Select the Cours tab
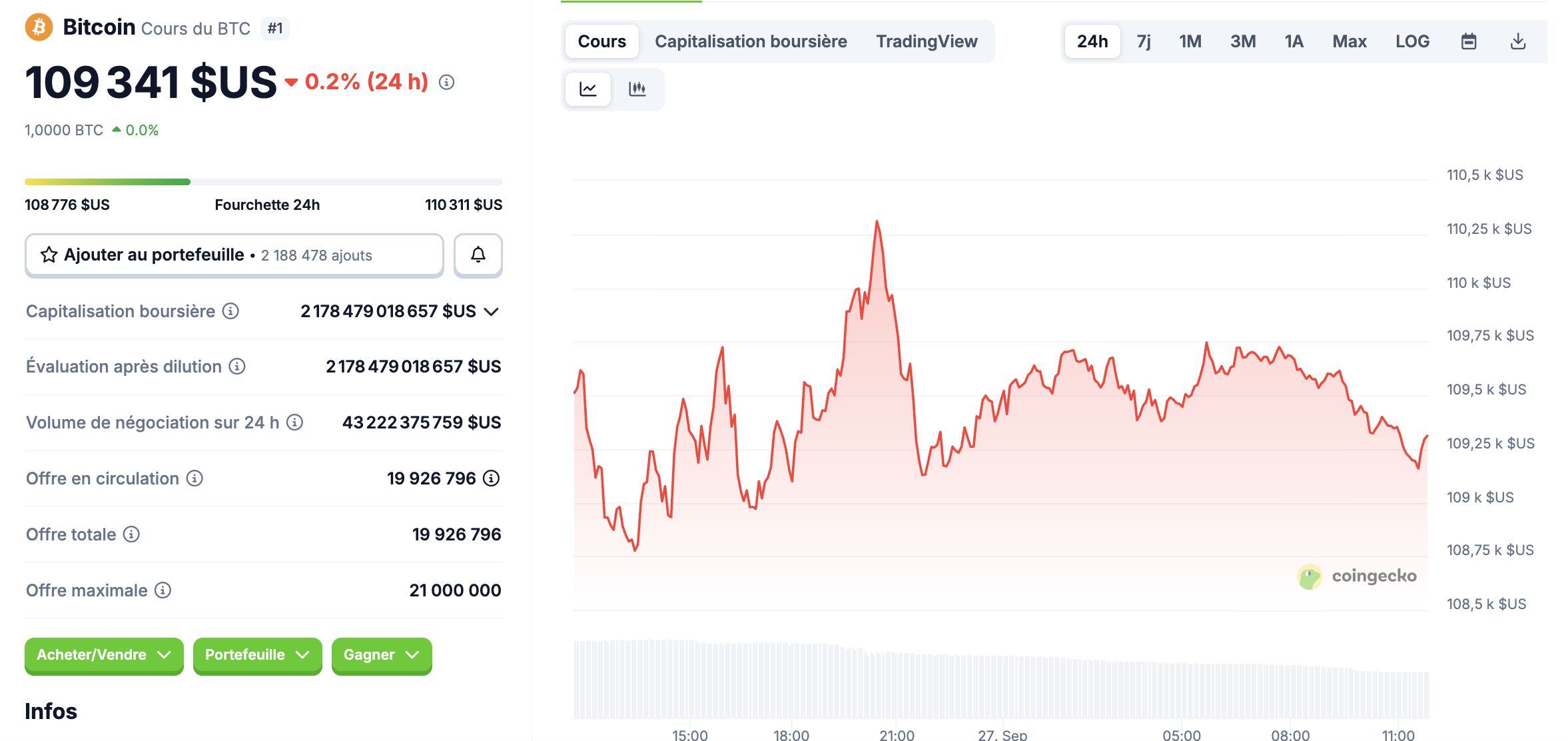Image resolution: width=1568 pixels, height=741 pixels. pos(602,41)
